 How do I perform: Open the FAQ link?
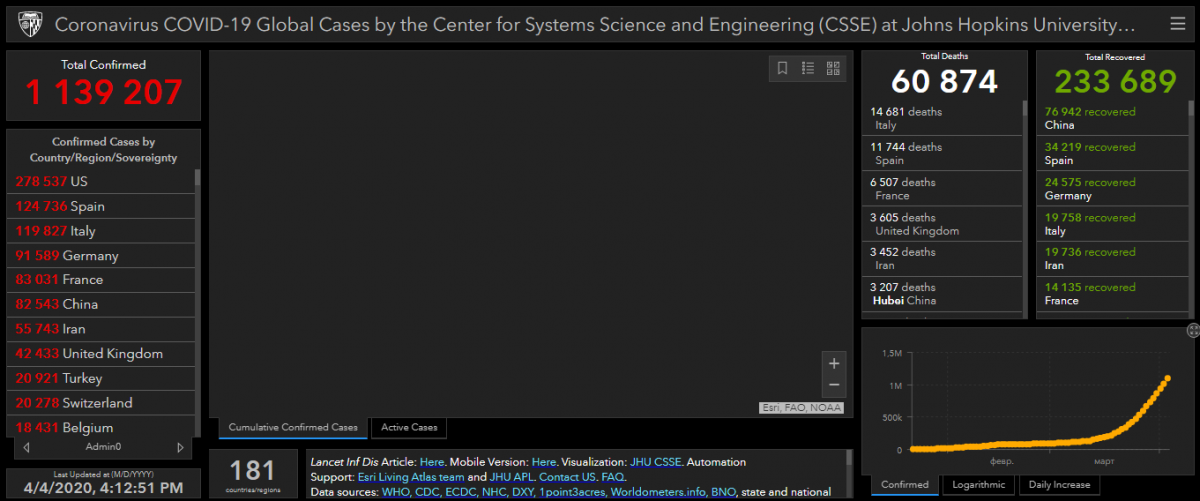pos(613,477)
